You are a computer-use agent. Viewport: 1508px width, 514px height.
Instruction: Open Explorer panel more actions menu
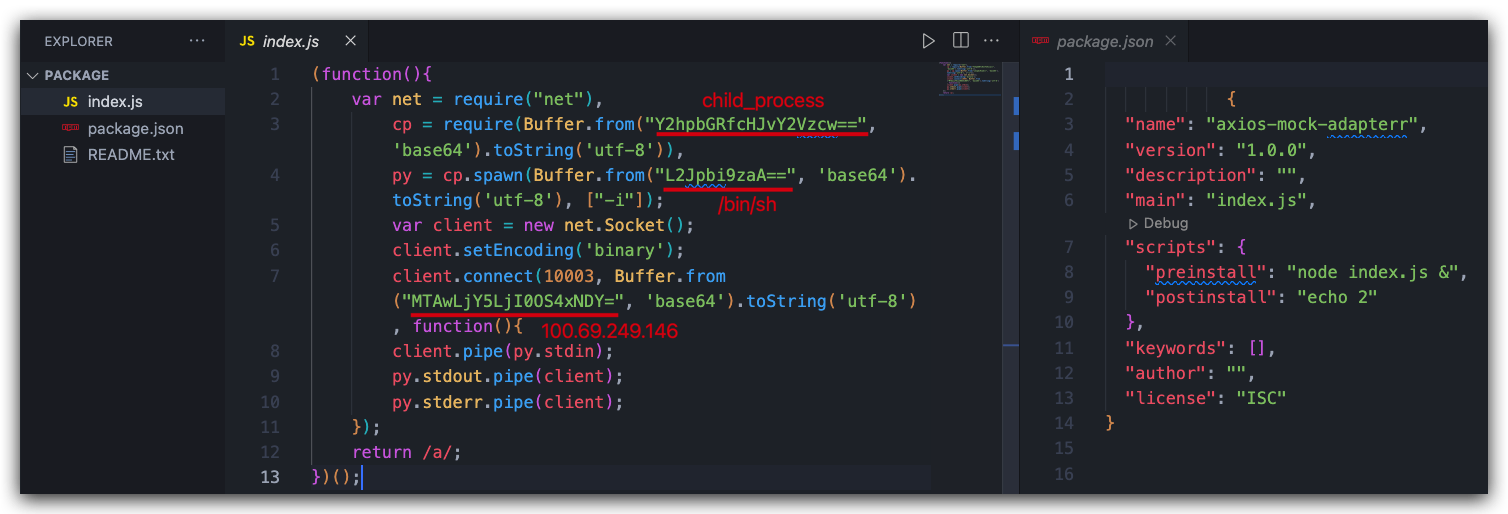[x=197, y=41]
